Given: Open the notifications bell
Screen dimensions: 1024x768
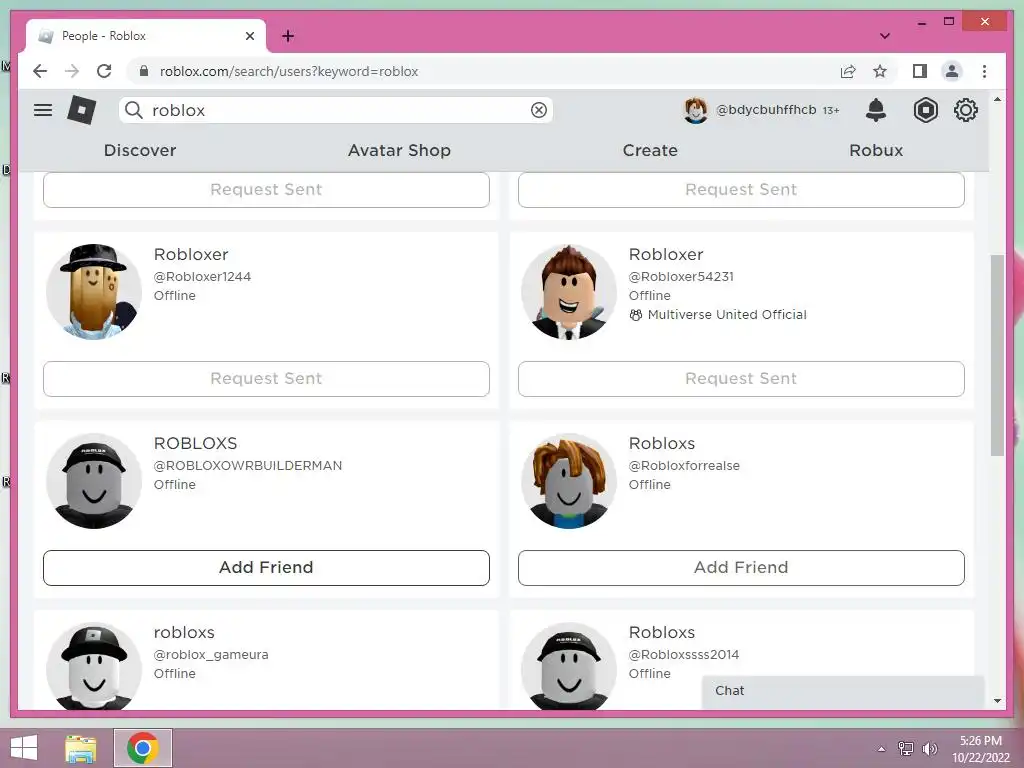Looking at the screenshot, I should pos(876,110).
